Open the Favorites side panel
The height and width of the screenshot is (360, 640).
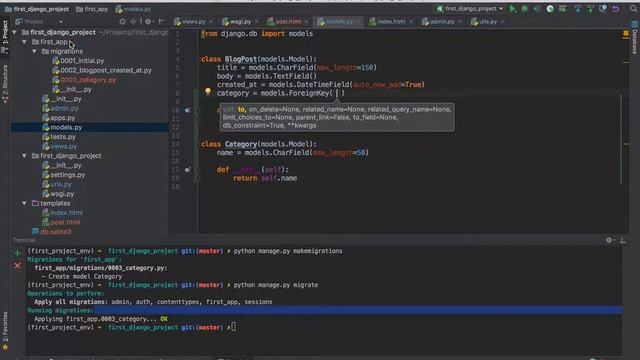(5, 331)
